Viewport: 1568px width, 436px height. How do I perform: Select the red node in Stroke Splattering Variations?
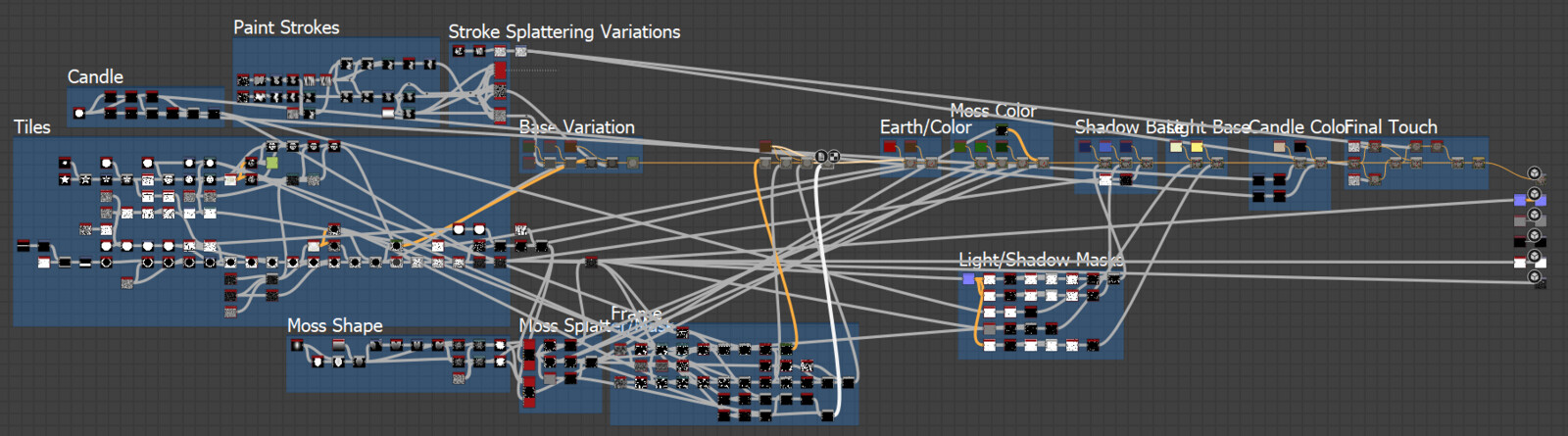point(500,71)
